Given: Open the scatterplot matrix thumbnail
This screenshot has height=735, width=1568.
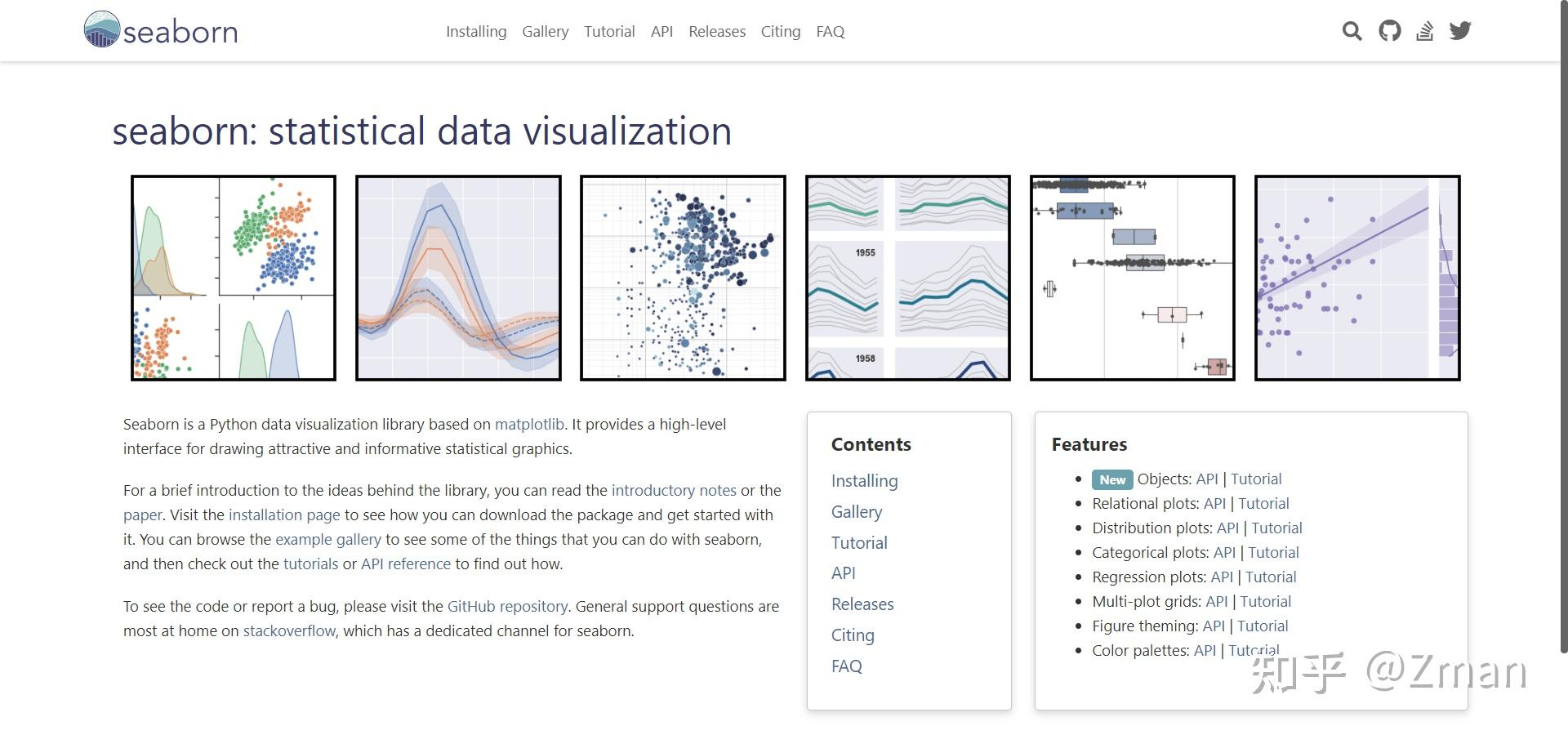Looking at the screenshot, I should pyautogui.click(x=234, y=278).
